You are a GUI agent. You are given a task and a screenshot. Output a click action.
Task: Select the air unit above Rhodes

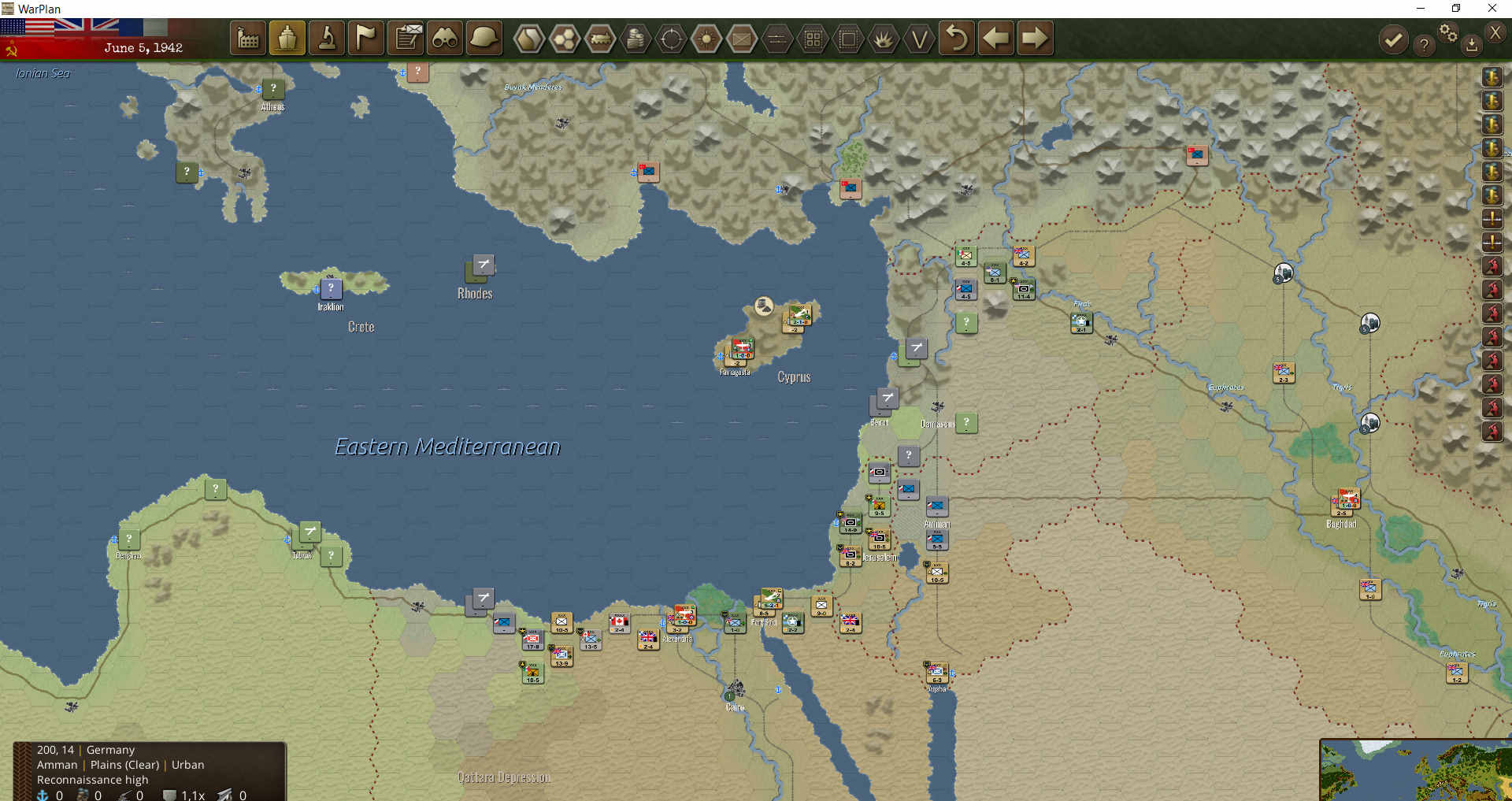483,265
